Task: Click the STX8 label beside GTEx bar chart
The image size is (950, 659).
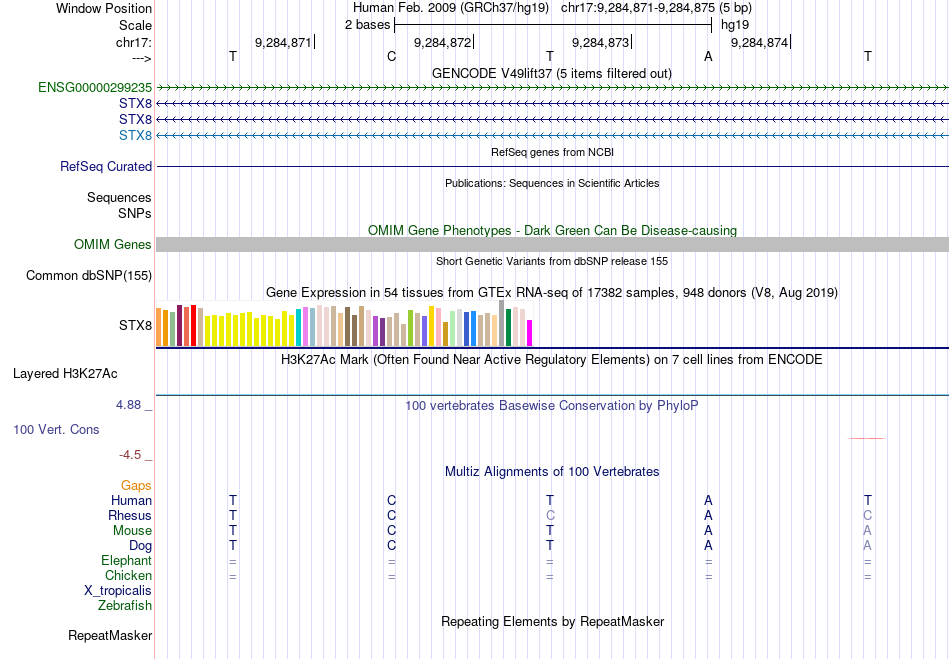Action: [x=135, y=325]
